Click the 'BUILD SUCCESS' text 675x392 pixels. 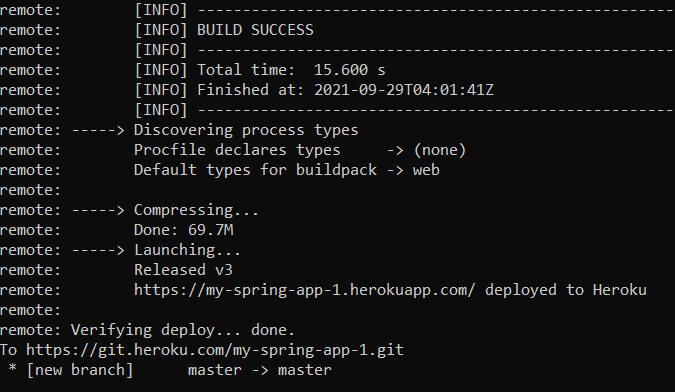click(x=255, y=30)
